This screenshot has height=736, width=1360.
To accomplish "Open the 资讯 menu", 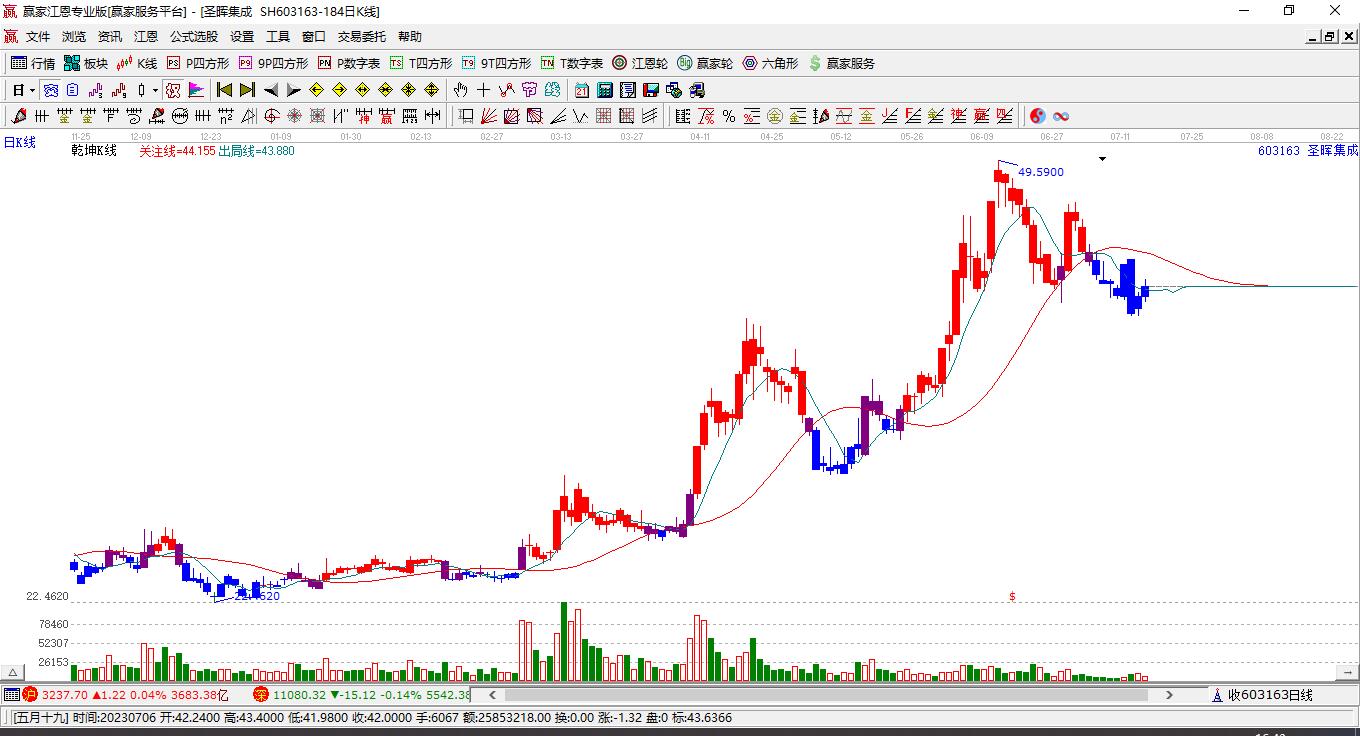I will coord(110,37).
